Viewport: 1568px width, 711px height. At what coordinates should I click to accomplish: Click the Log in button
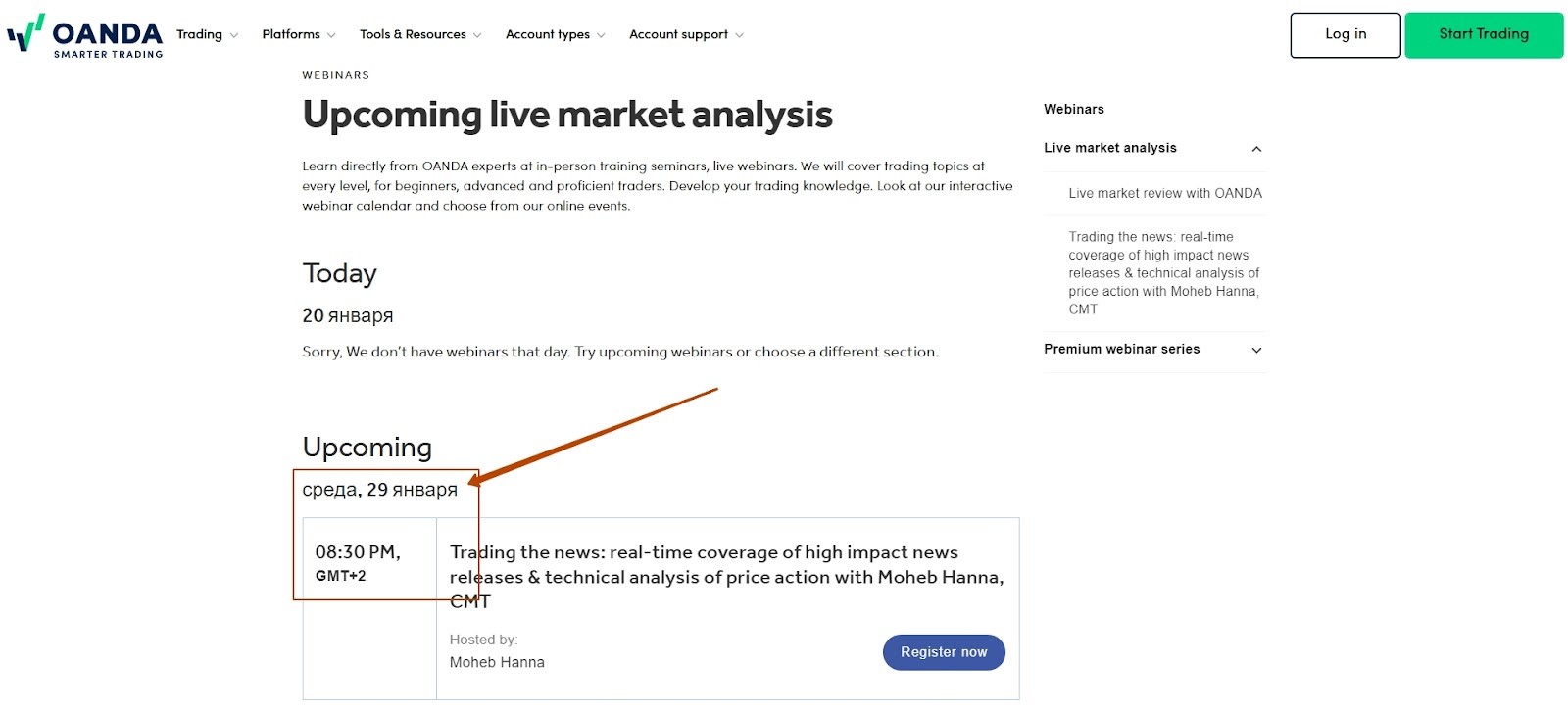pos(1346,35)
